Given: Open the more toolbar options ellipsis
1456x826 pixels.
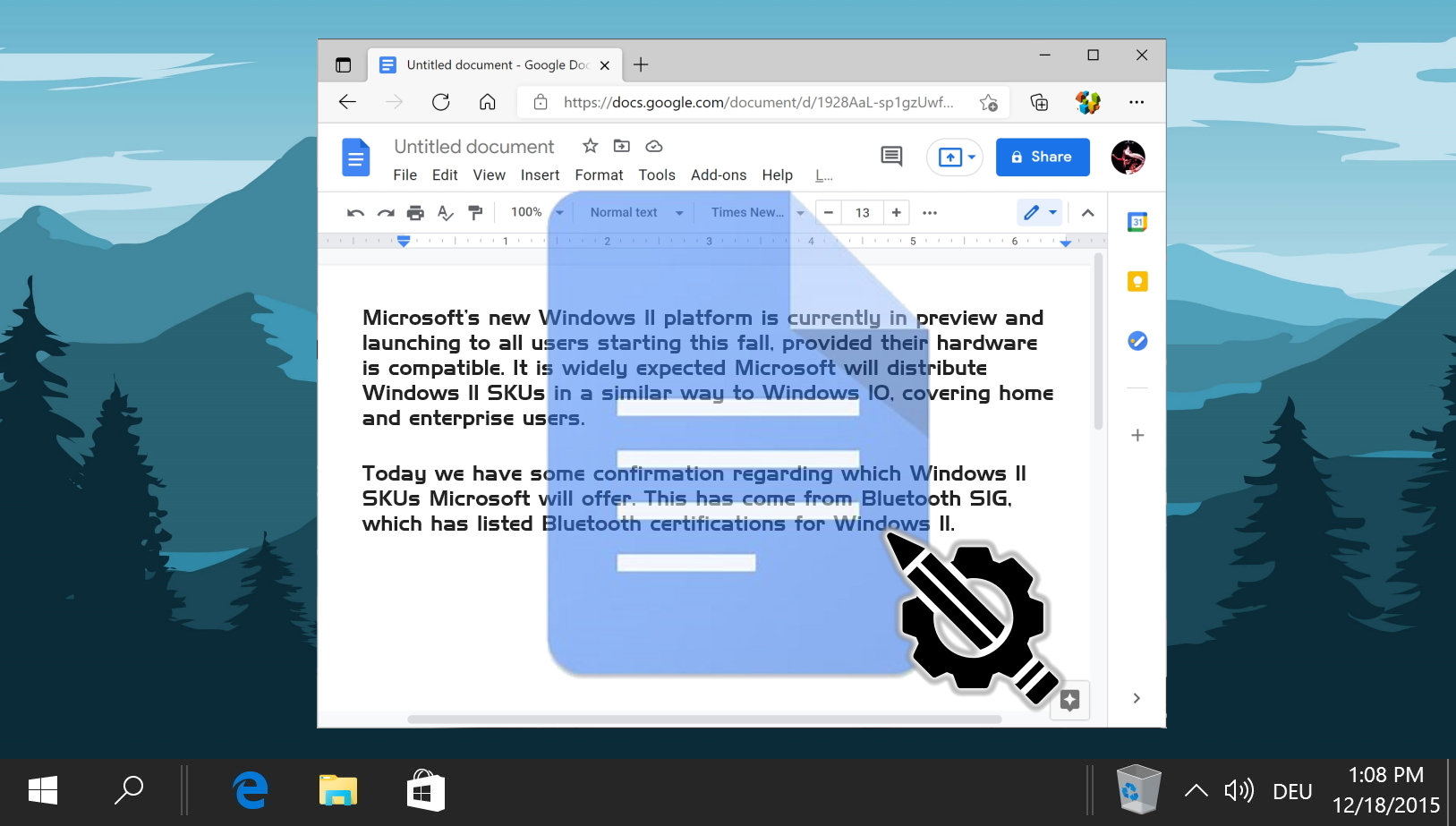Looking at the screenshot, I should [930, 213].
